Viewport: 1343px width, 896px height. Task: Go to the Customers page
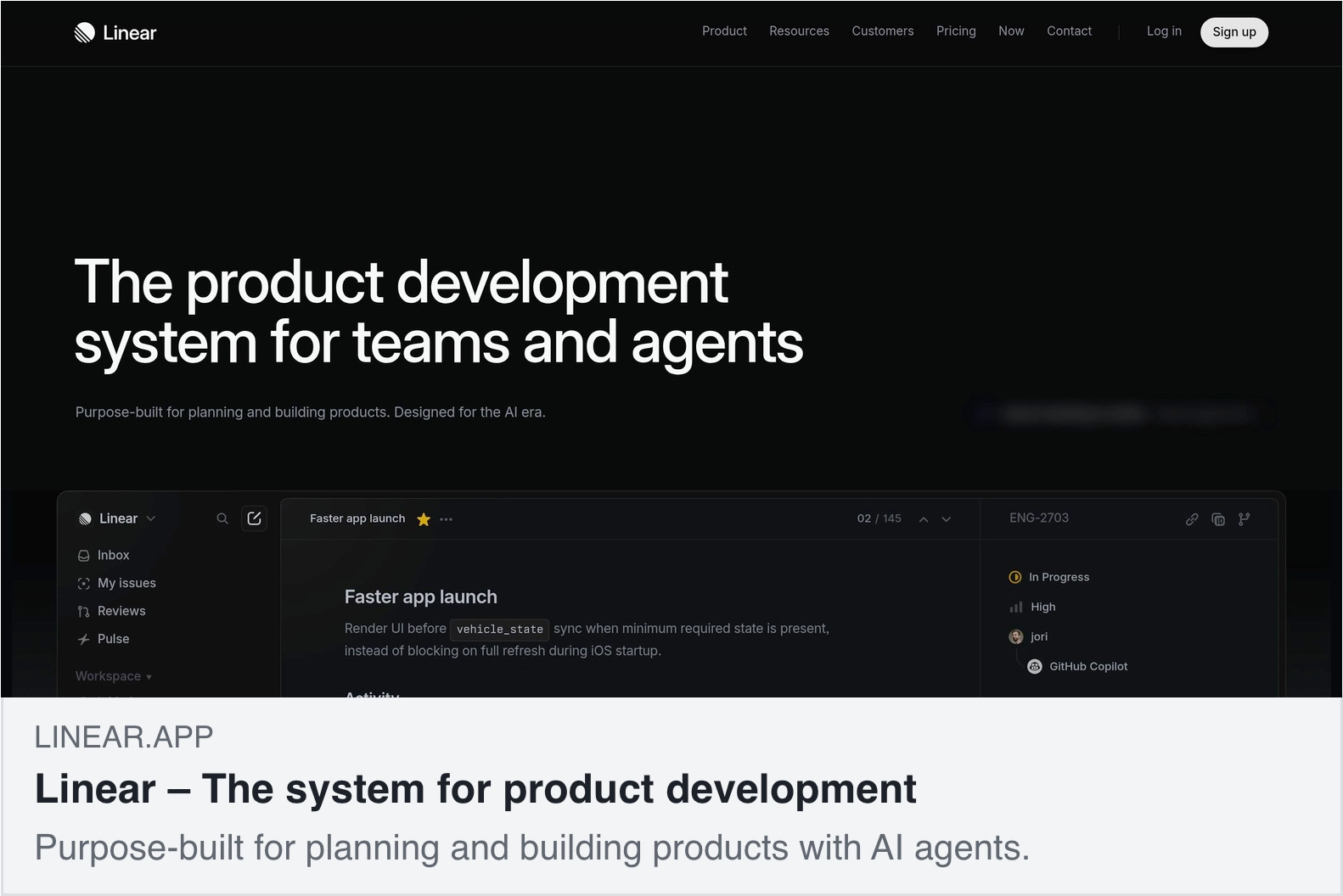coord(883,31)
